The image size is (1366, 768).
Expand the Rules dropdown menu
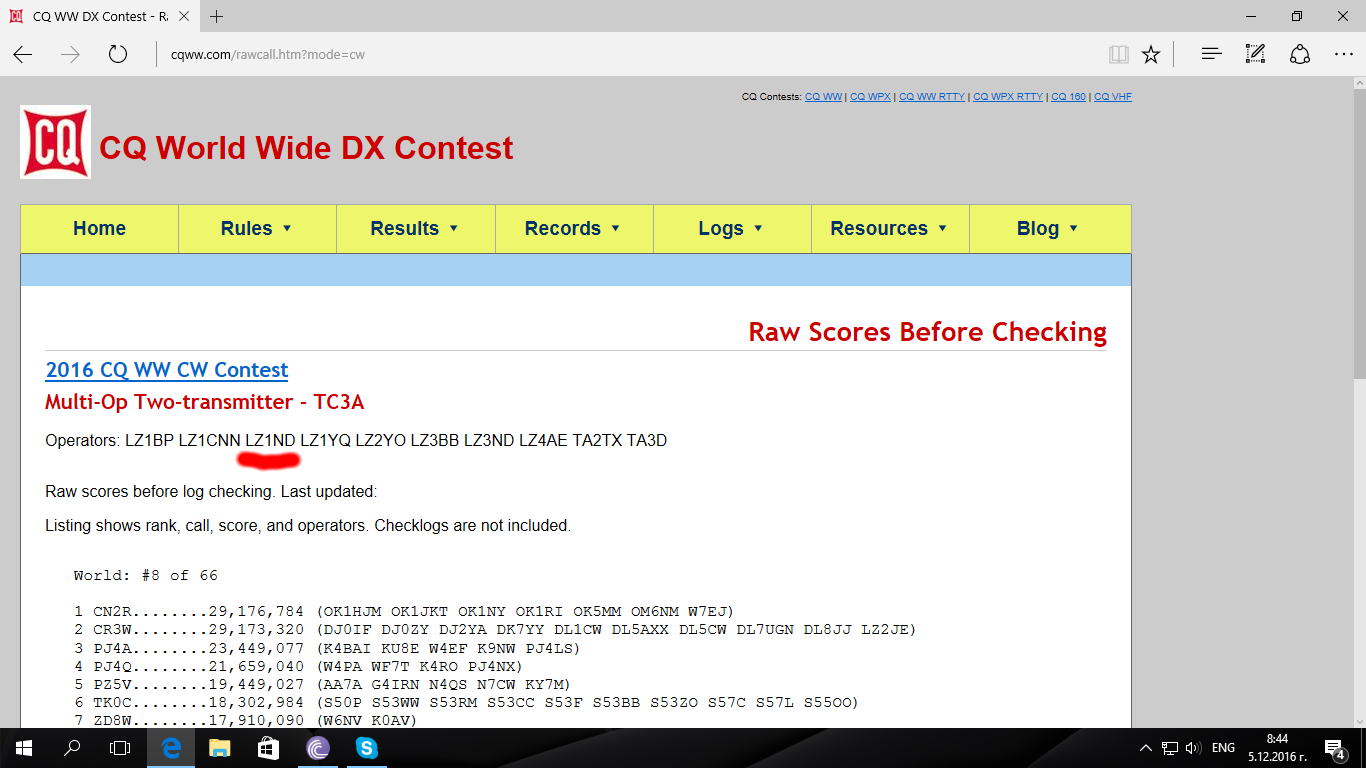point(257,229)
